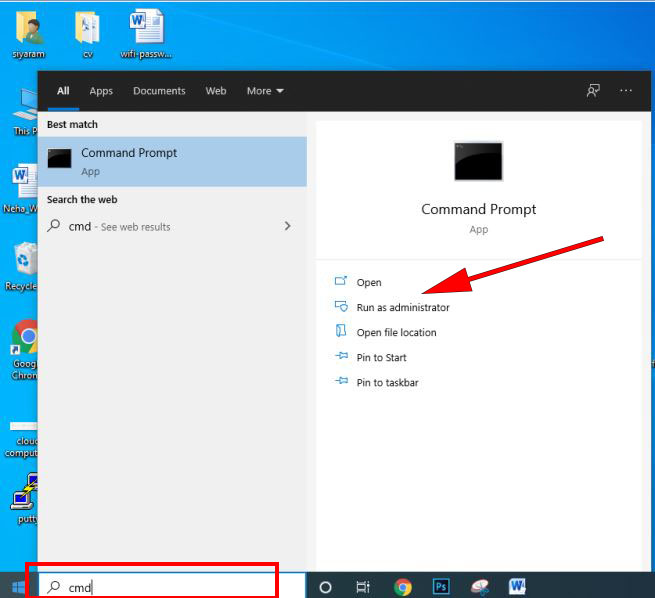Switch to the Web search tab
Viewport: 655px width, 598px height.
click(216, 91)
